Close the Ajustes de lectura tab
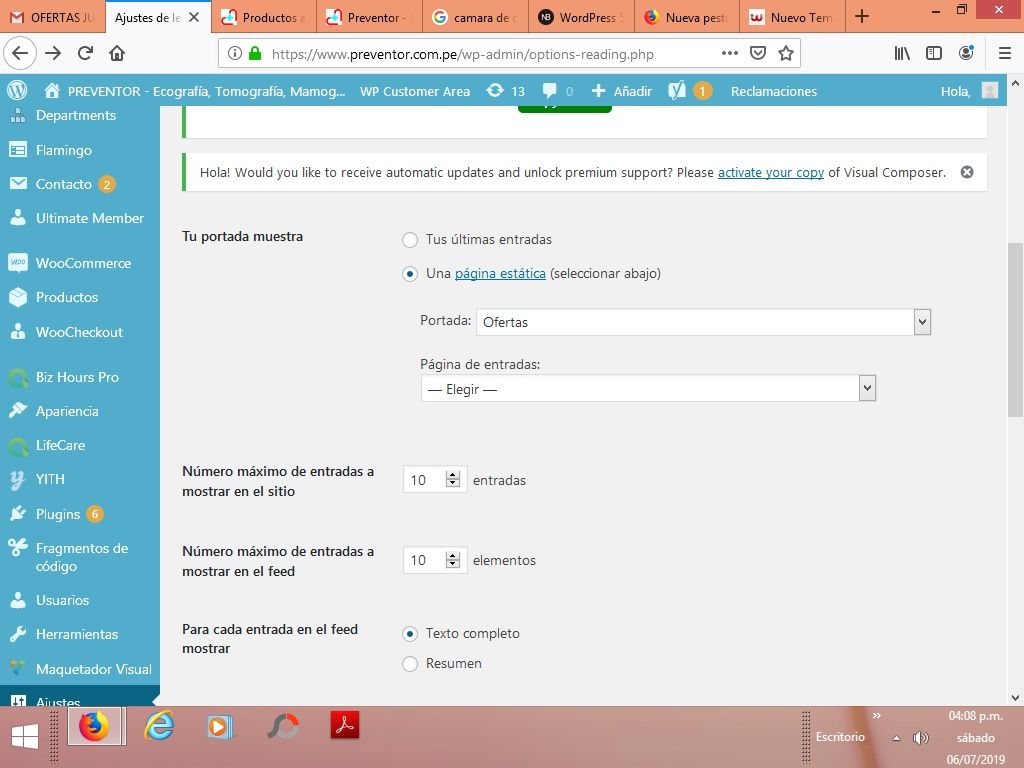Image resolution: width=1024 pixels, height=768 pixels. point(194,17)
